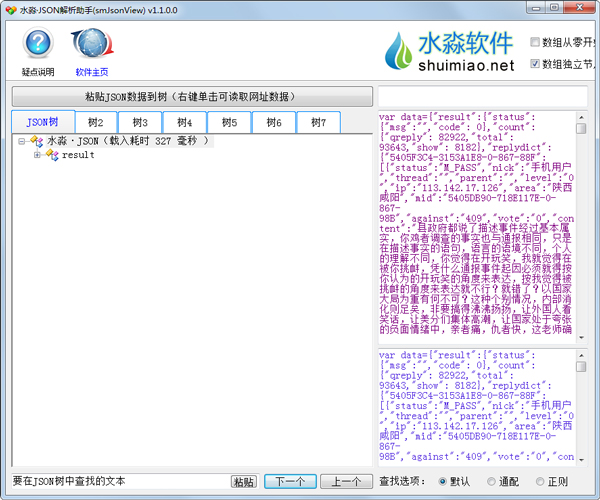Screen dimensions: 600x500
Task: Switch to the 树7 tab
Action: [318, 122]
